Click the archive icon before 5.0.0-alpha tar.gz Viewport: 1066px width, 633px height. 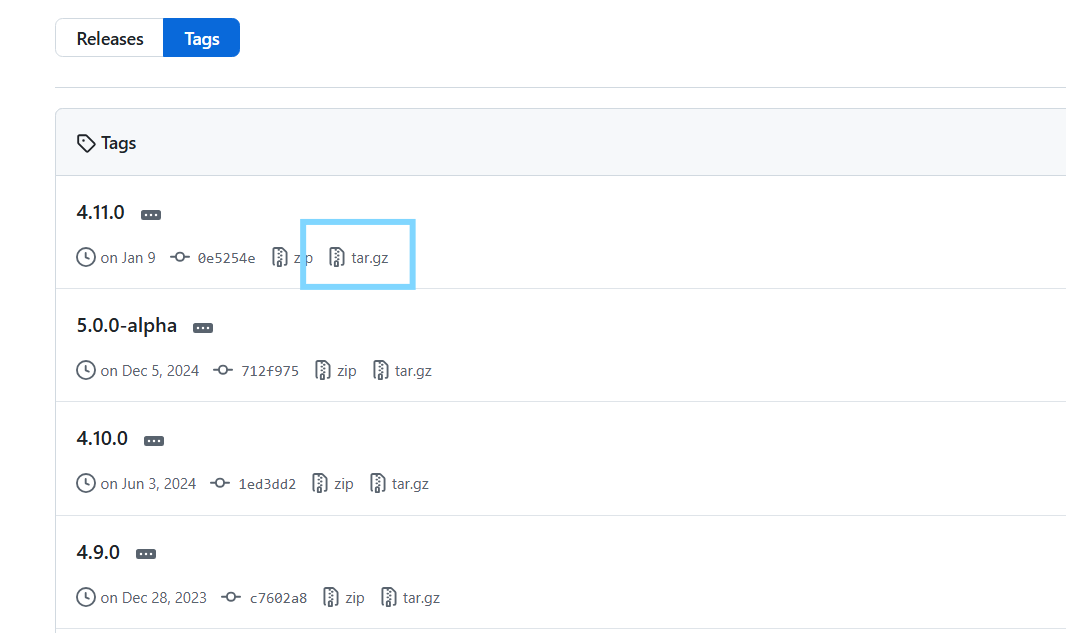click(381, 370)
